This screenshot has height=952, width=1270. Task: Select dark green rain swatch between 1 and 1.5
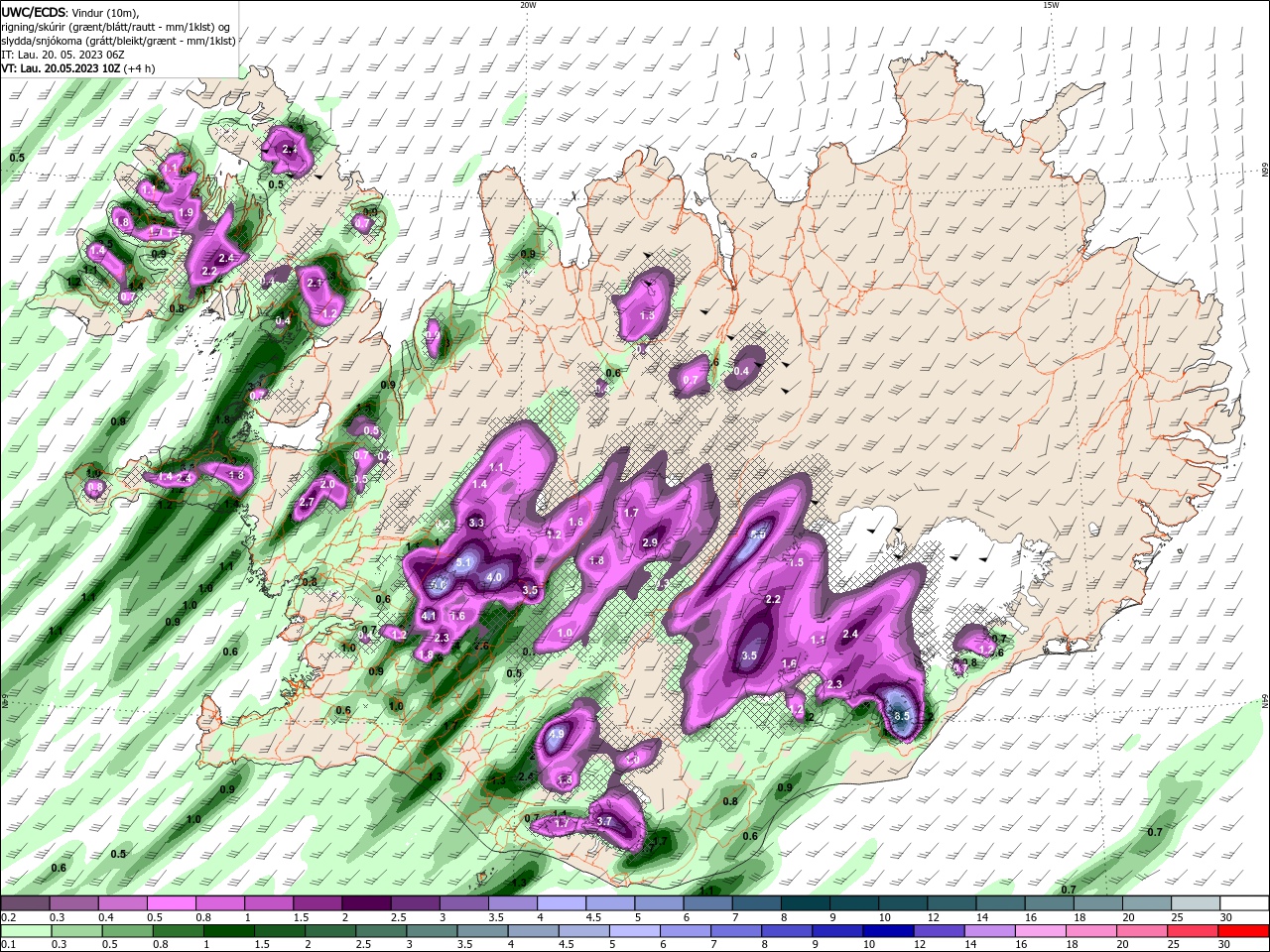click(230, 931)
